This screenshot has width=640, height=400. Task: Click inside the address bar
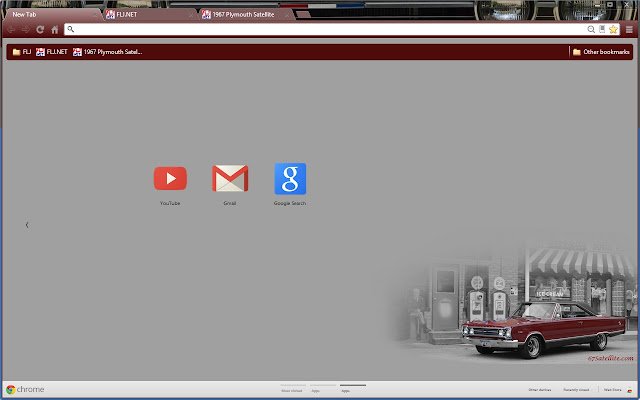[329, 29]
